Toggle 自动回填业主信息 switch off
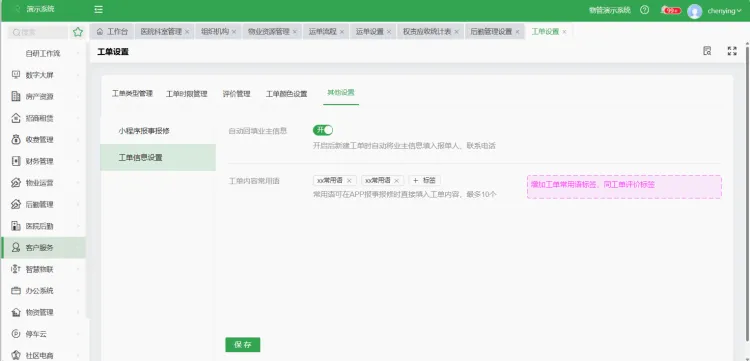Image resolution: width=750 pixels, height=361 pixels. pyautogui.click(x=323, y=130)
